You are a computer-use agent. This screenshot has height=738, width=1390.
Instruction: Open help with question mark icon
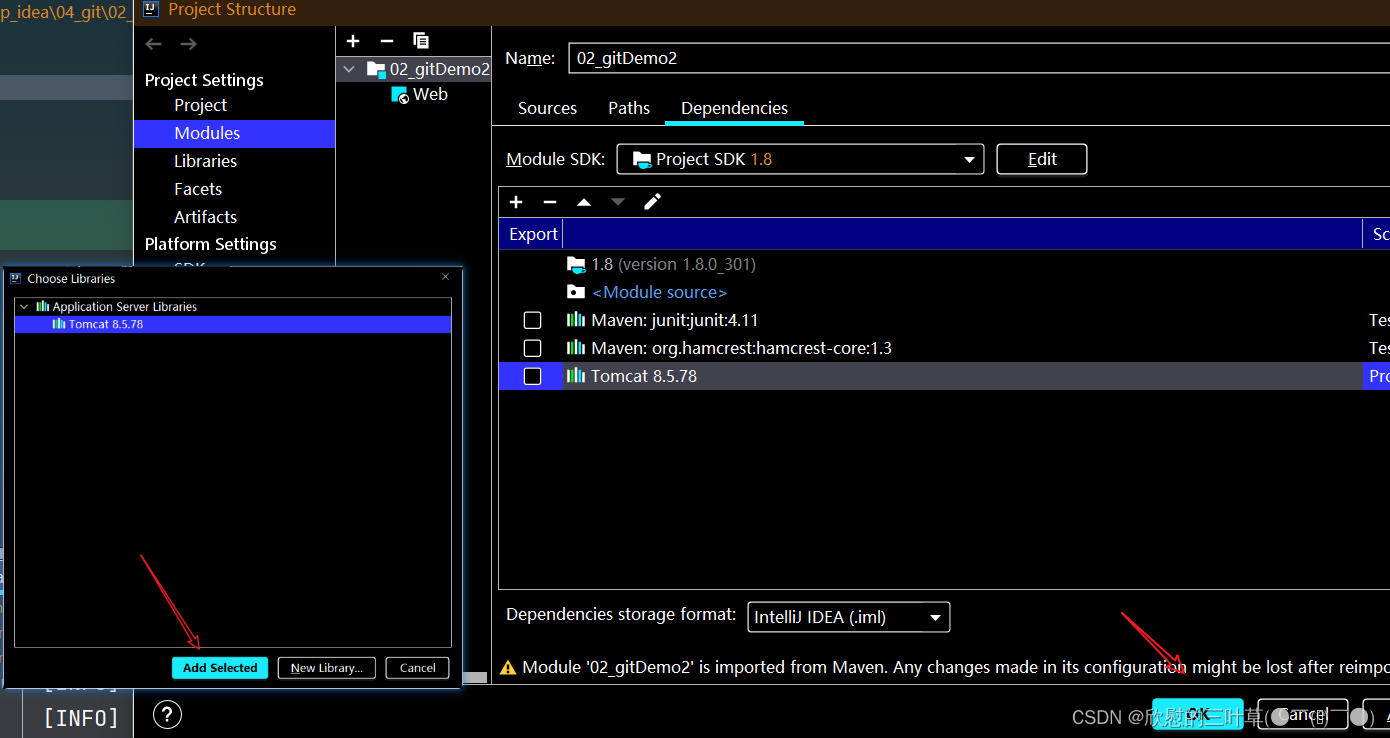click(167, 715)
